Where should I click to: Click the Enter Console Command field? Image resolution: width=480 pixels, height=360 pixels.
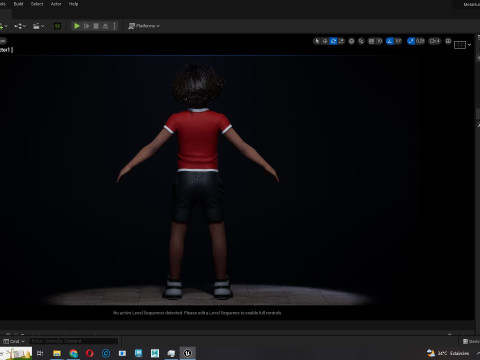[x=74, y=341]
